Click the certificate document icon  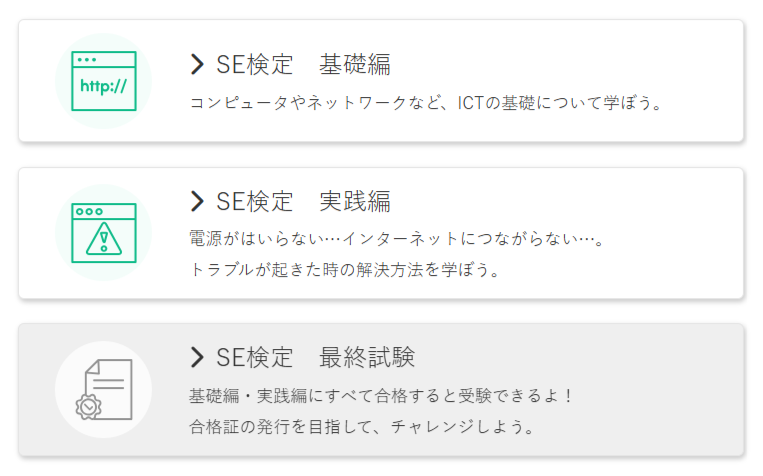[x=104, y=389]
